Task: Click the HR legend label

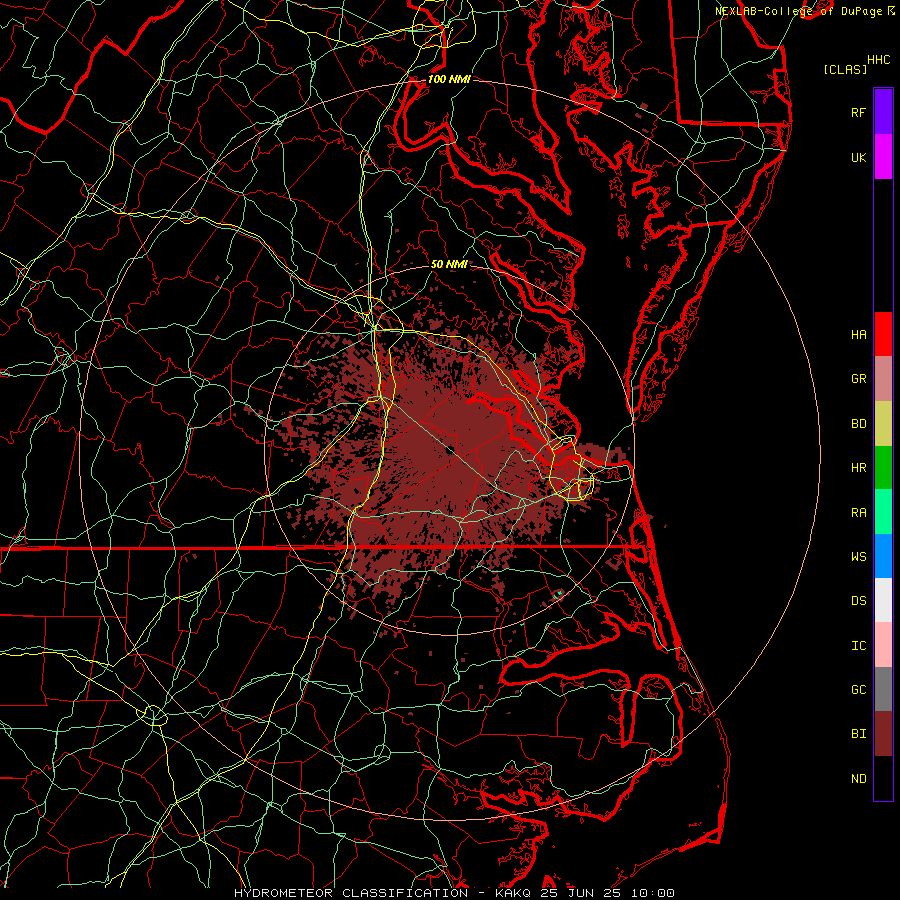Action: pos(858,468)
